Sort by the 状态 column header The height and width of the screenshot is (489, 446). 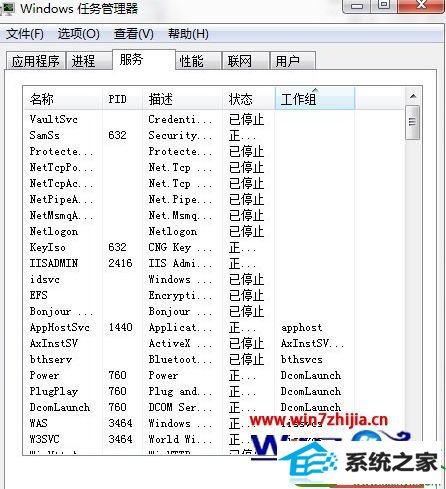click(249, 99)
